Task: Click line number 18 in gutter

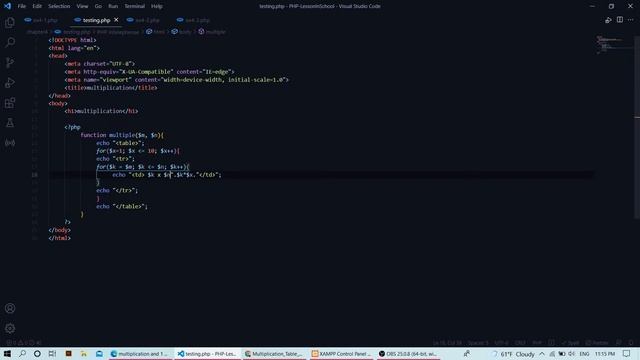Action: click(35, 175)
